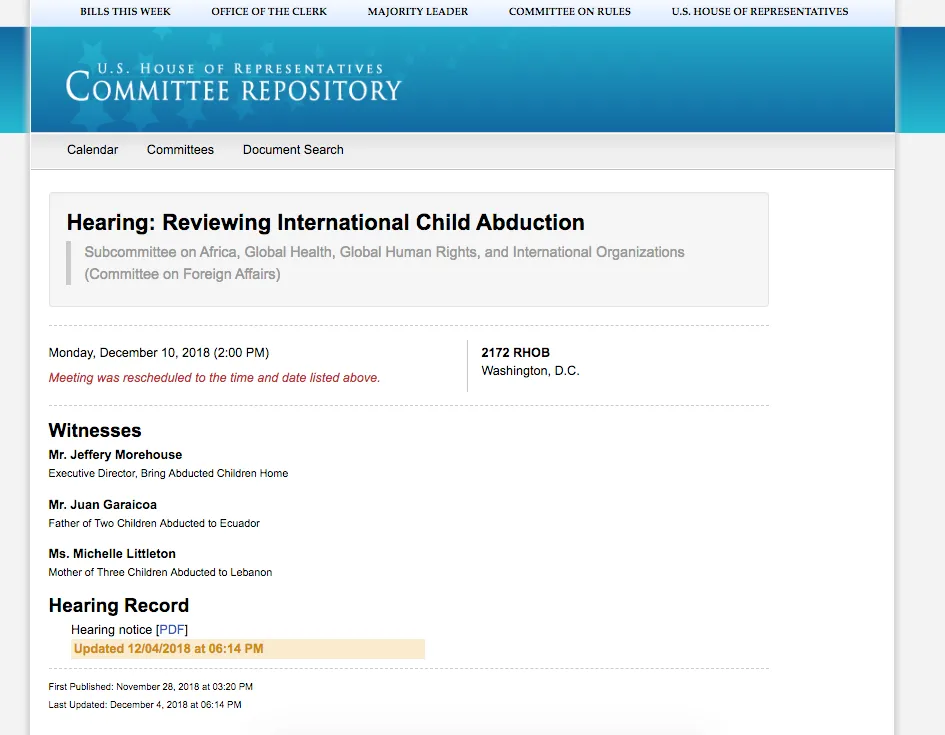This screenshot has width=945, height=735.
Task: Select the hearing title heading
Action: coord(325,222)
